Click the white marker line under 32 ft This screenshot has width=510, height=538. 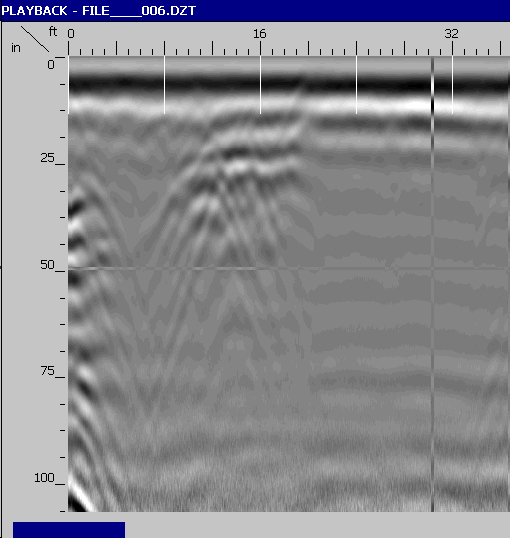[452, 85]
